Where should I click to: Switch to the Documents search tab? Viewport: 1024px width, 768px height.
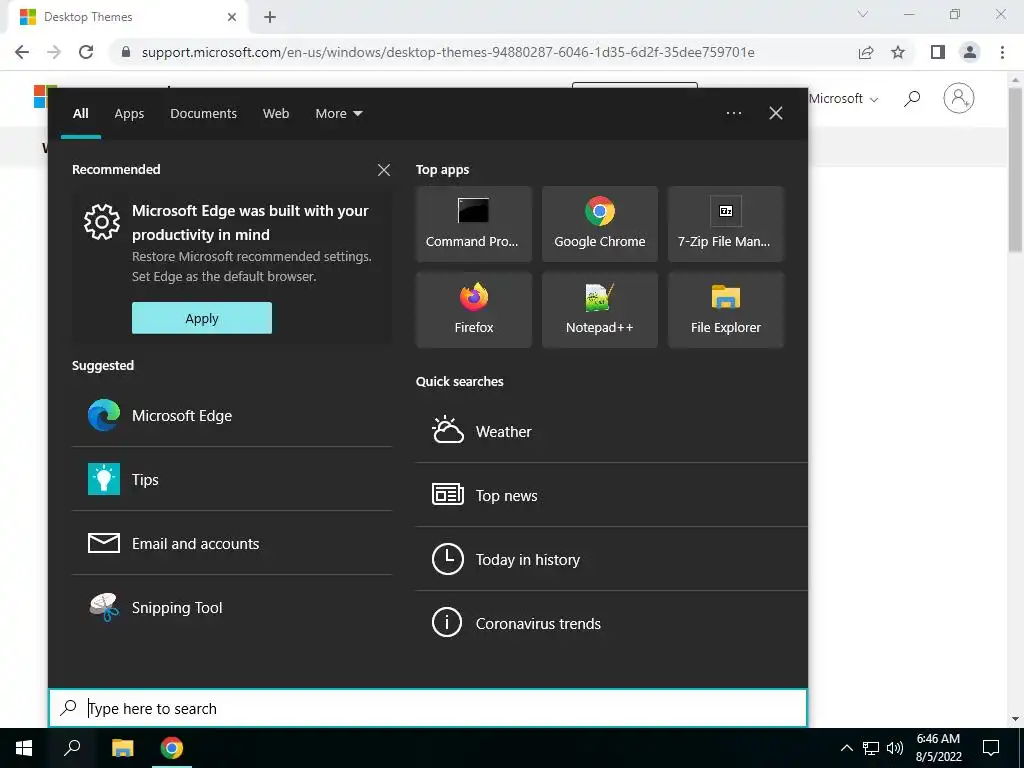click(x=203, y=113)
